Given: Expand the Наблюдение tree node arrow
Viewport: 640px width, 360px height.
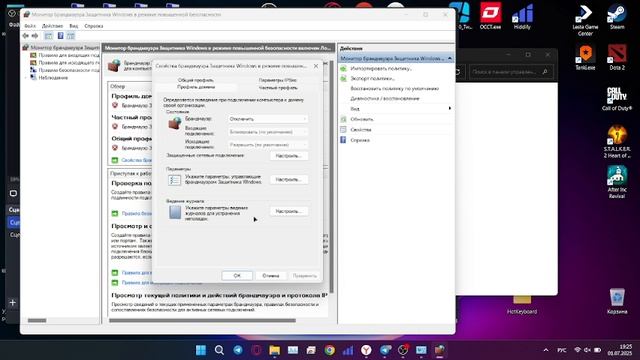Looking at the screenshot, I should click(x=26, y=78).
